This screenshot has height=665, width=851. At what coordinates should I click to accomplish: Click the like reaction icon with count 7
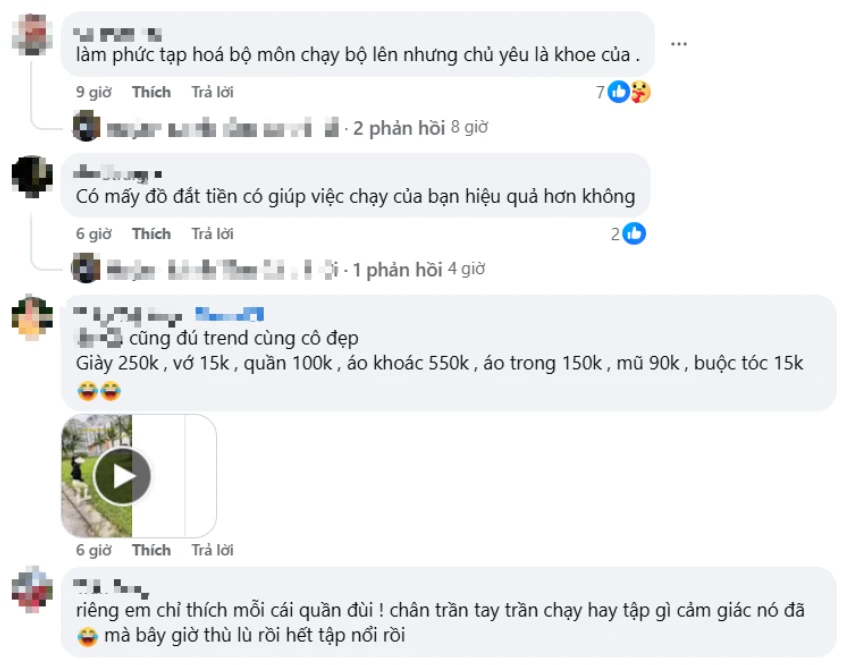[618, 92]
